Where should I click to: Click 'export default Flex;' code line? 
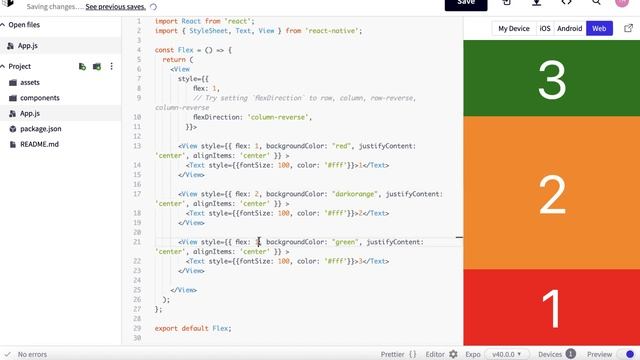pyautogui.click(x=193, y=328)
